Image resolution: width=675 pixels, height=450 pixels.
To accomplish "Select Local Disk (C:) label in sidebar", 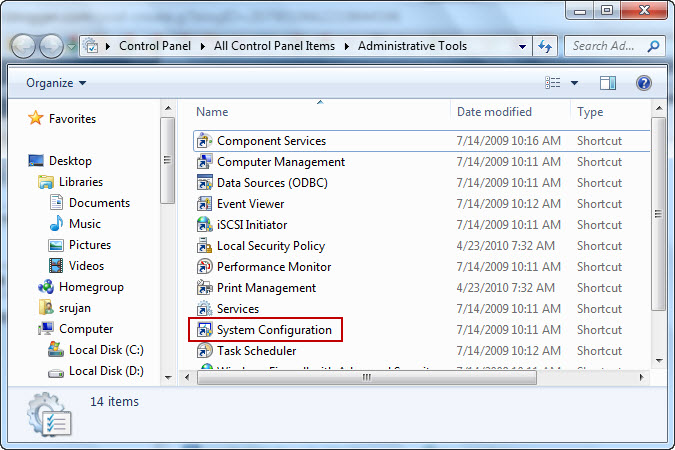I will click(x=106, y=350).
